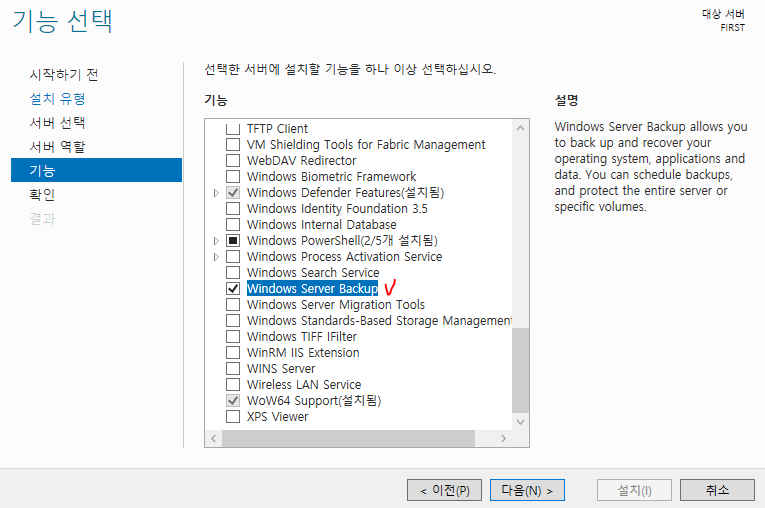Check VM Shielding Tools for Fabric Management
Screen dimensions: 765x508
pos(233,144)
